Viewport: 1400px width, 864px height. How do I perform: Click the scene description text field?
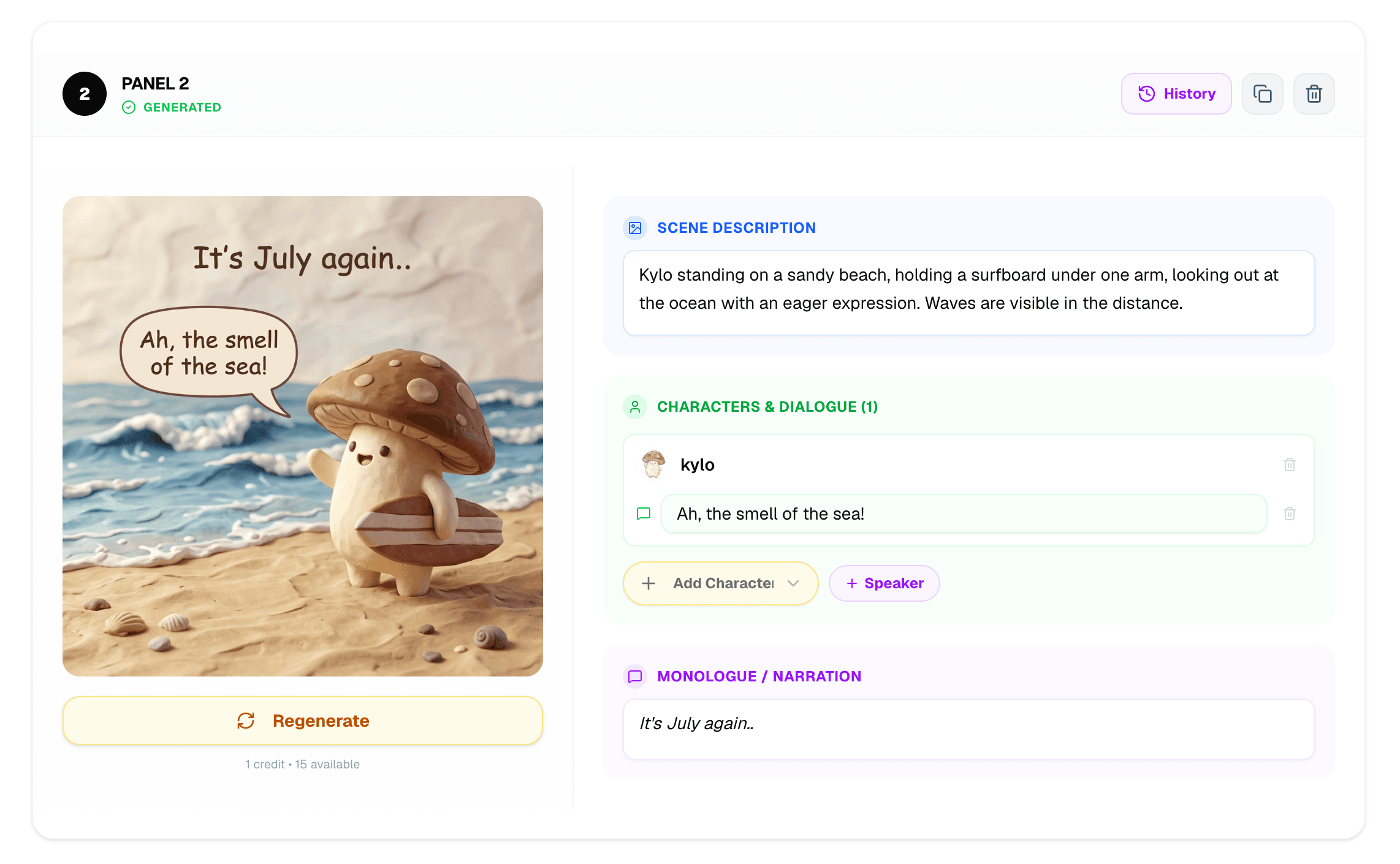pos(968,292)
